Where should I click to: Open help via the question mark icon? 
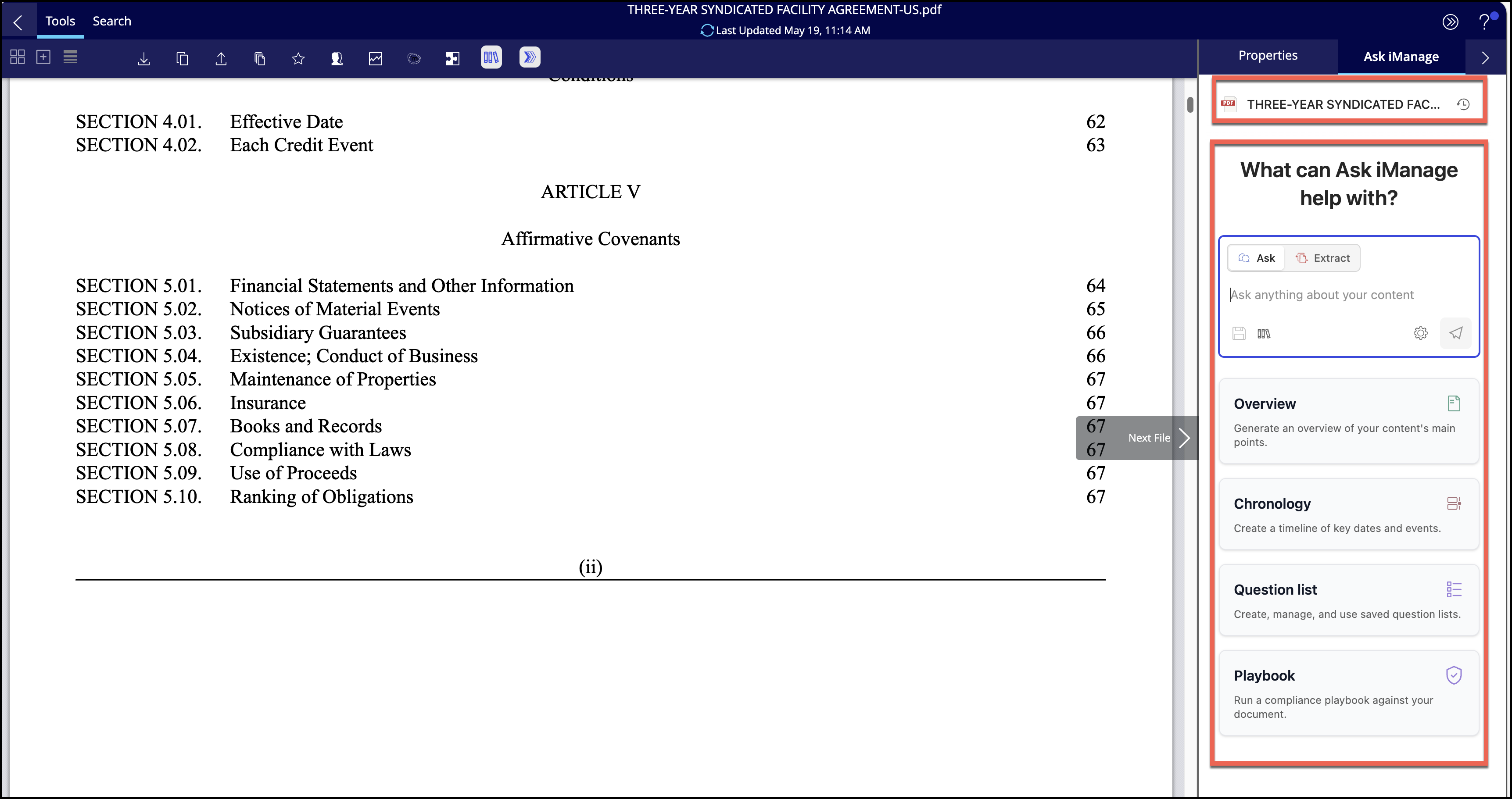coord(1484,21)
